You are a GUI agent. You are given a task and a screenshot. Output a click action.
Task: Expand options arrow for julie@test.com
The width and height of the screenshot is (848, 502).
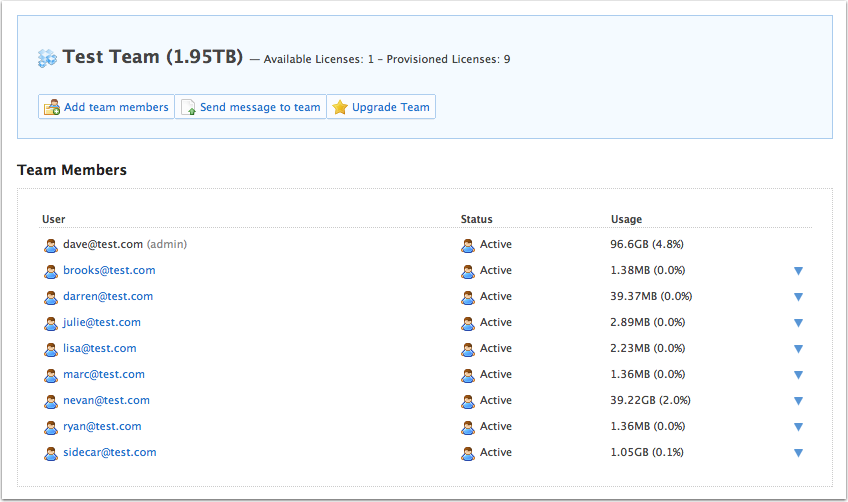[x=798, y=323]
